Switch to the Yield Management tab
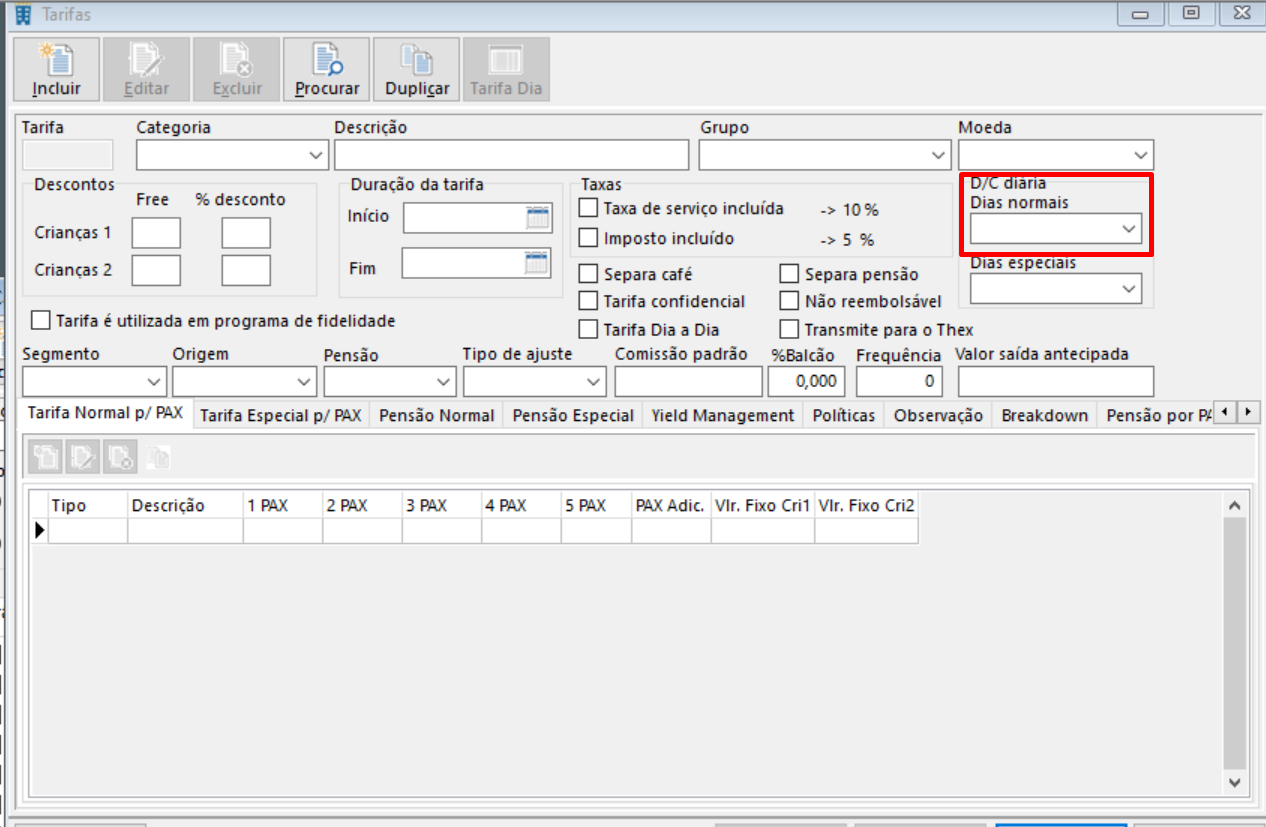This screenshot has height=827, width=1266. click(723, 416)
